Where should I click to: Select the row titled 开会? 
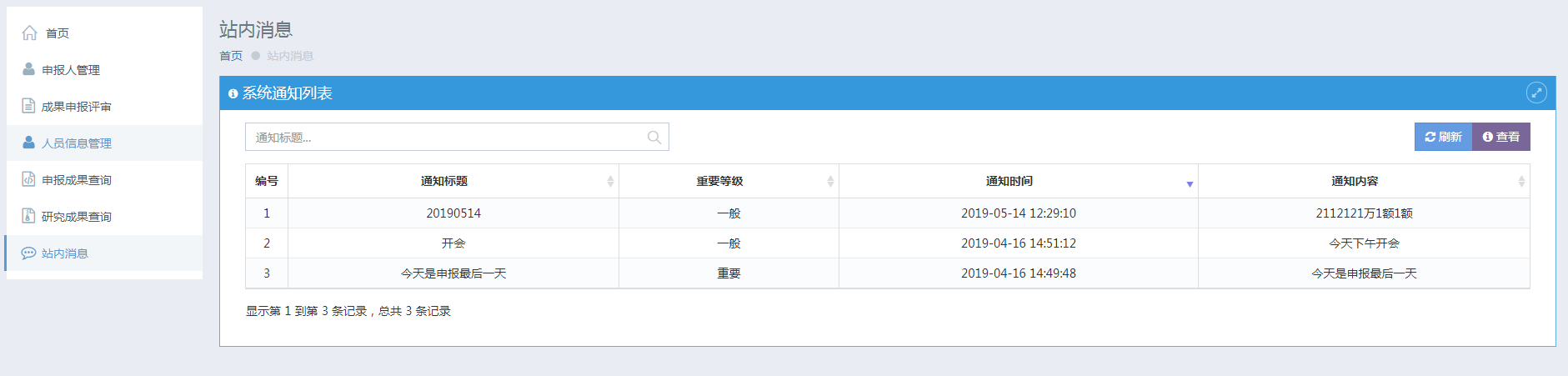887,243
